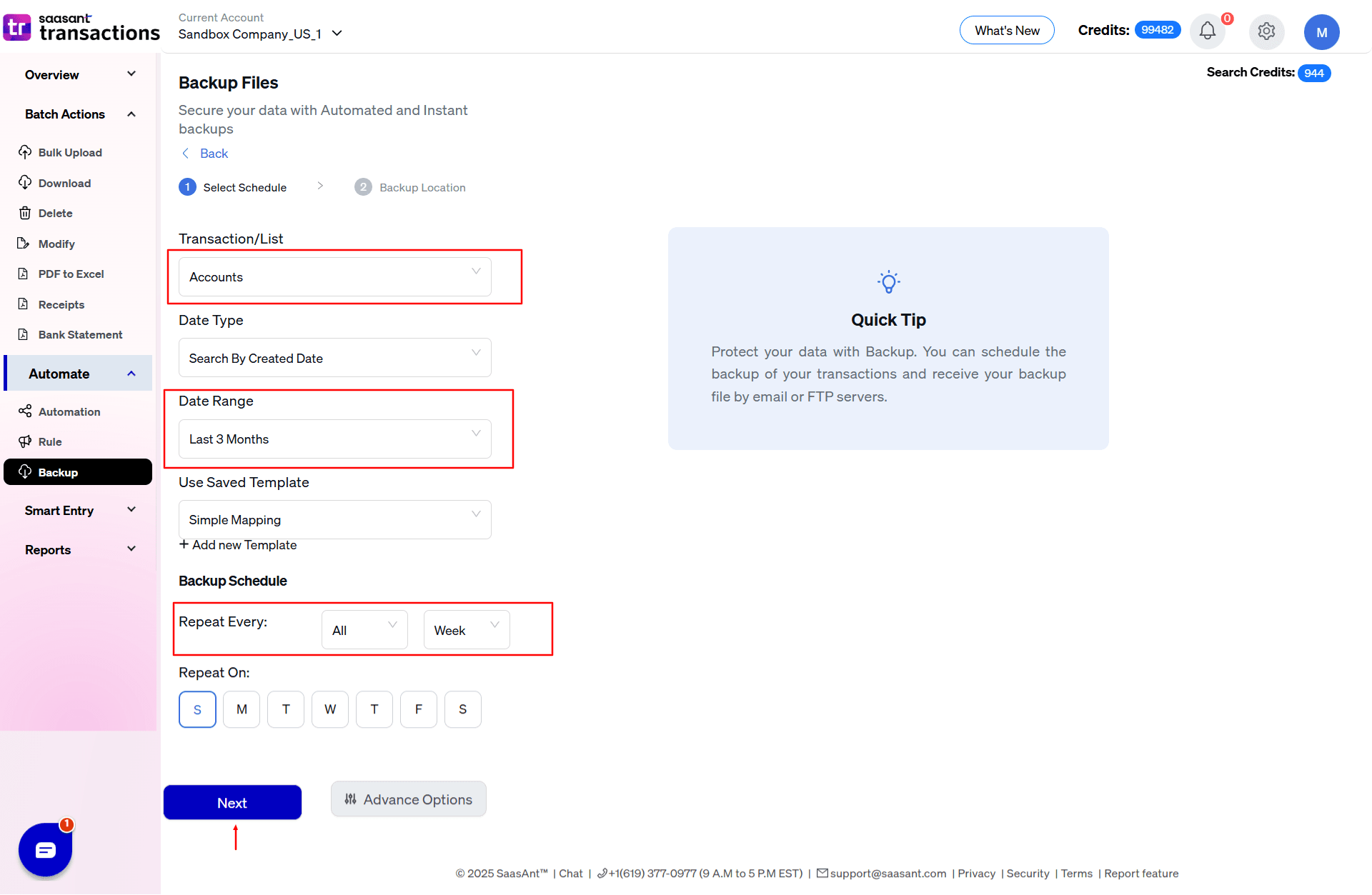This screenshot has width=1372, height=895.
Task: Click the step 2 circle indicator
Action: pyautogui.click(x=363, y=187)
